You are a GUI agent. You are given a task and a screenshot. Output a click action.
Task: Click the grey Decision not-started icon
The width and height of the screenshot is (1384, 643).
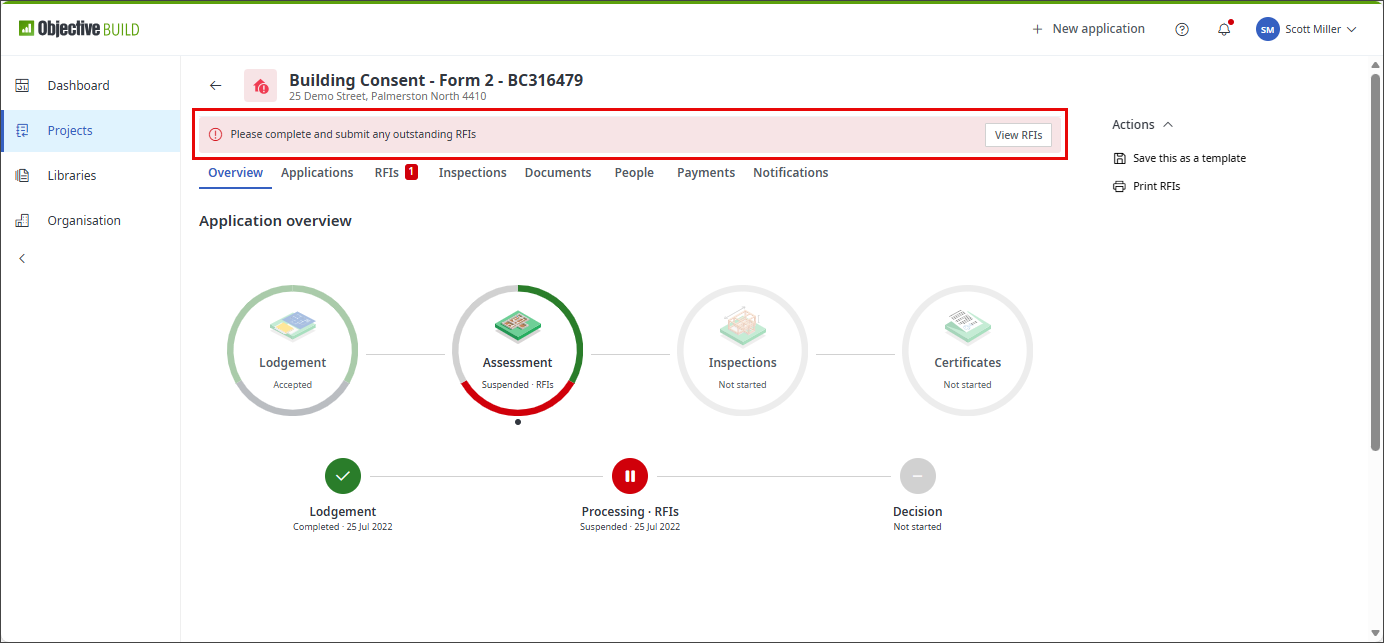917,476
